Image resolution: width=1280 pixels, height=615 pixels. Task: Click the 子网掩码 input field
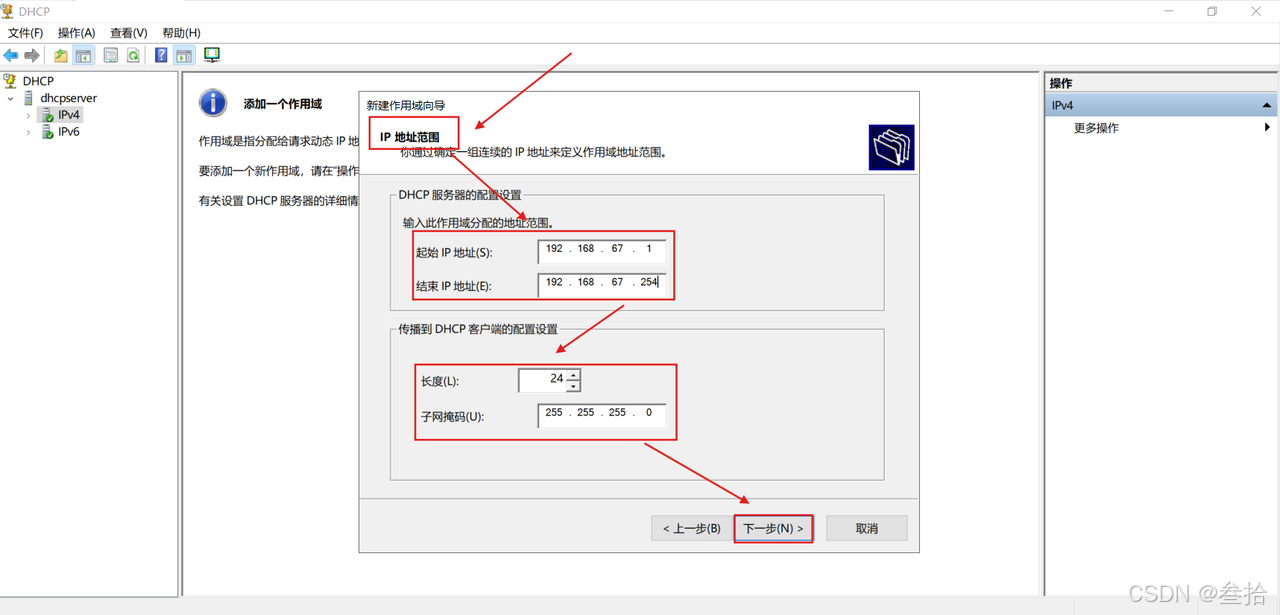(602, 415)
